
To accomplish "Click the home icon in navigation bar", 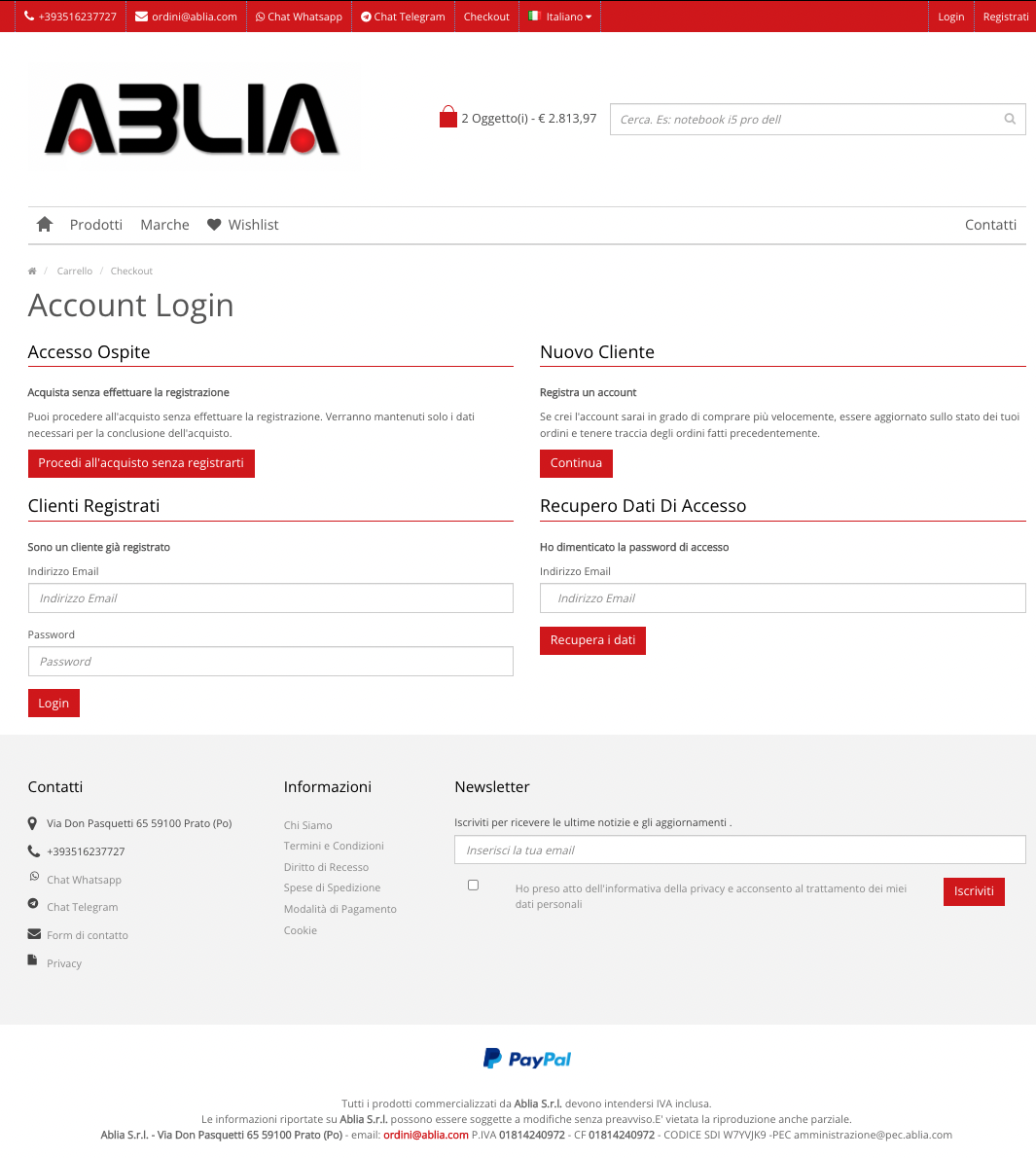I will [44, 225].
